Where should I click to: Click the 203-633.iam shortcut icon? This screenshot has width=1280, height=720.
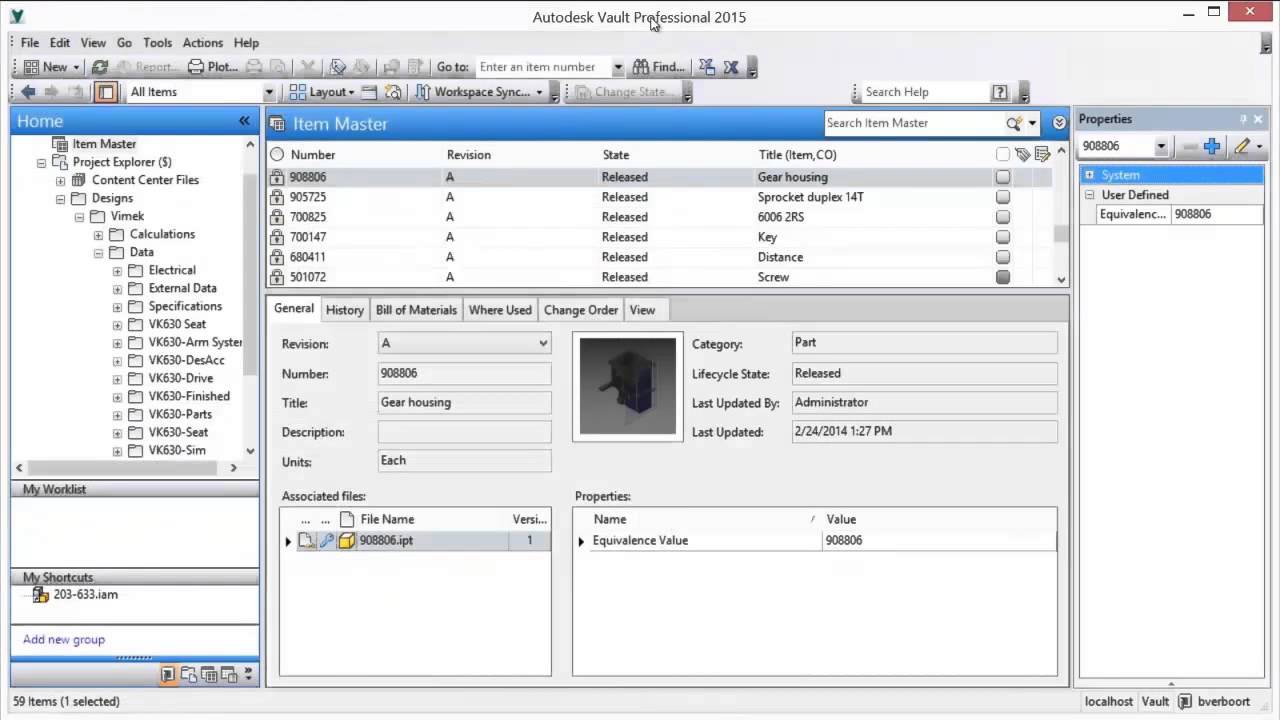click(x=41, y=594)
